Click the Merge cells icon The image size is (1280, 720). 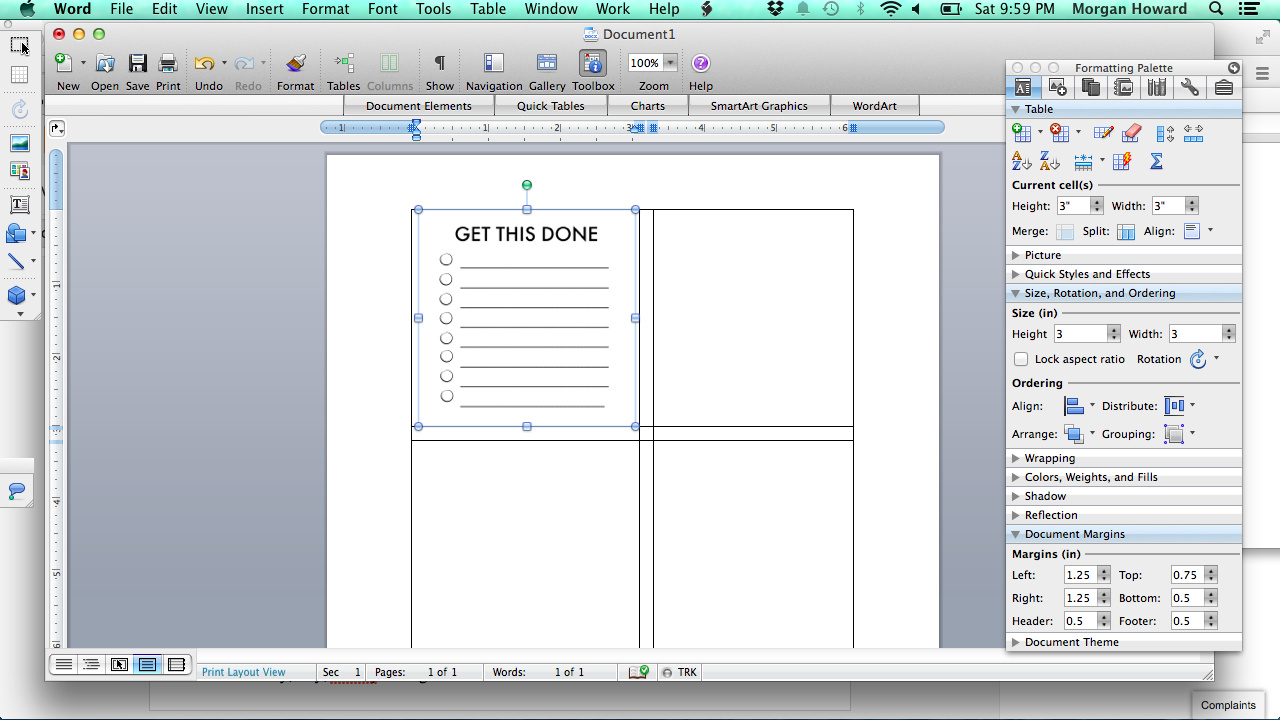tap(1065, 232)
